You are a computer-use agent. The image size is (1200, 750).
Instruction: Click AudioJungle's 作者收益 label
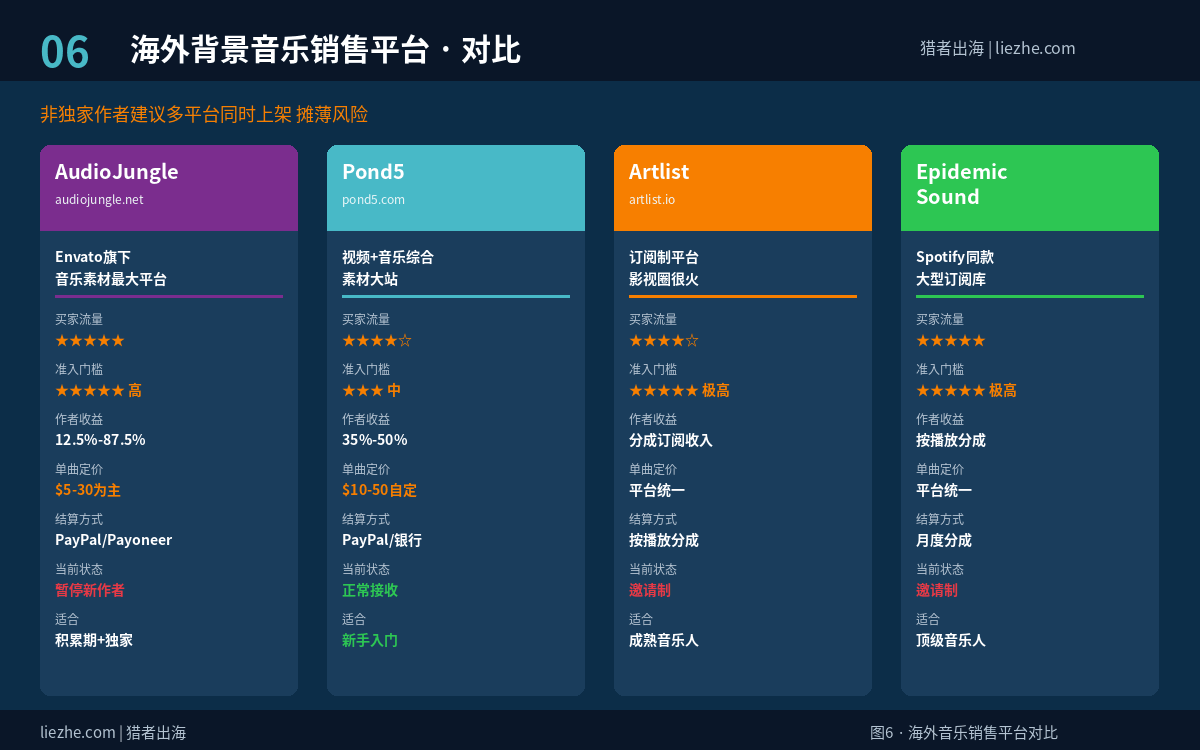pyautogui.click(x=79, y=419)
